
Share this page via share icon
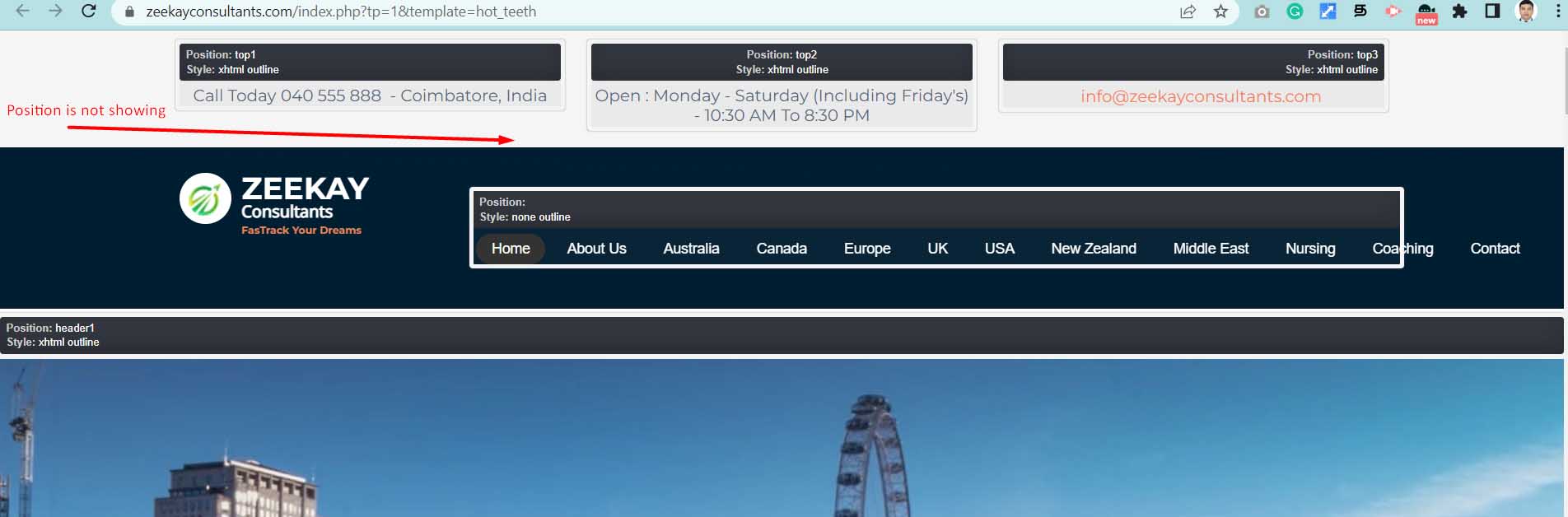pos(1188,12)
